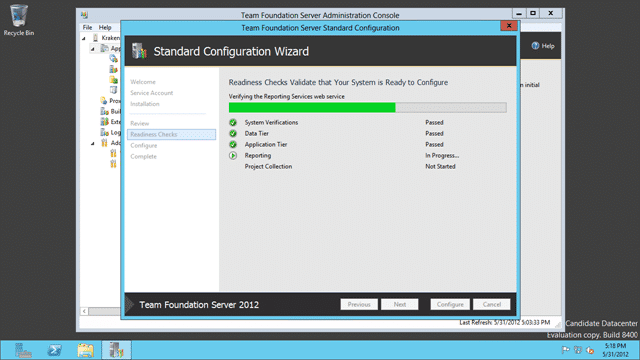Open the Help menu in Administration Console
The width and height of the screenshot is (640, 360).
coord(105,27)
